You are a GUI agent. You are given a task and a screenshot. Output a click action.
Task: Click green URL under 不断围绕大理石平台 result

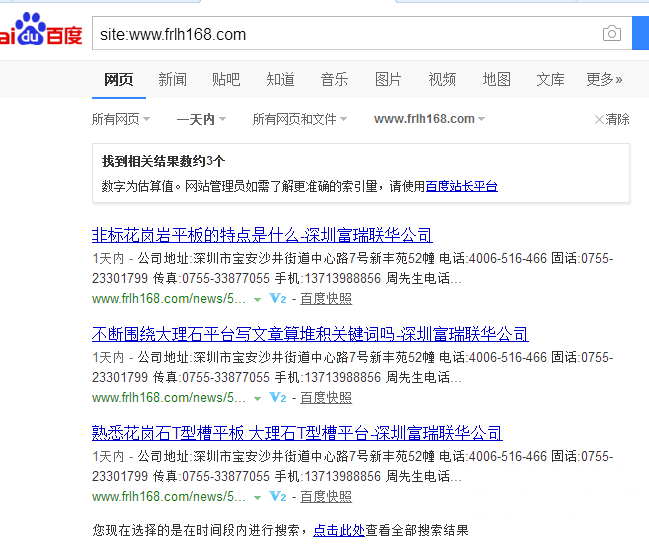pos(168,397)
